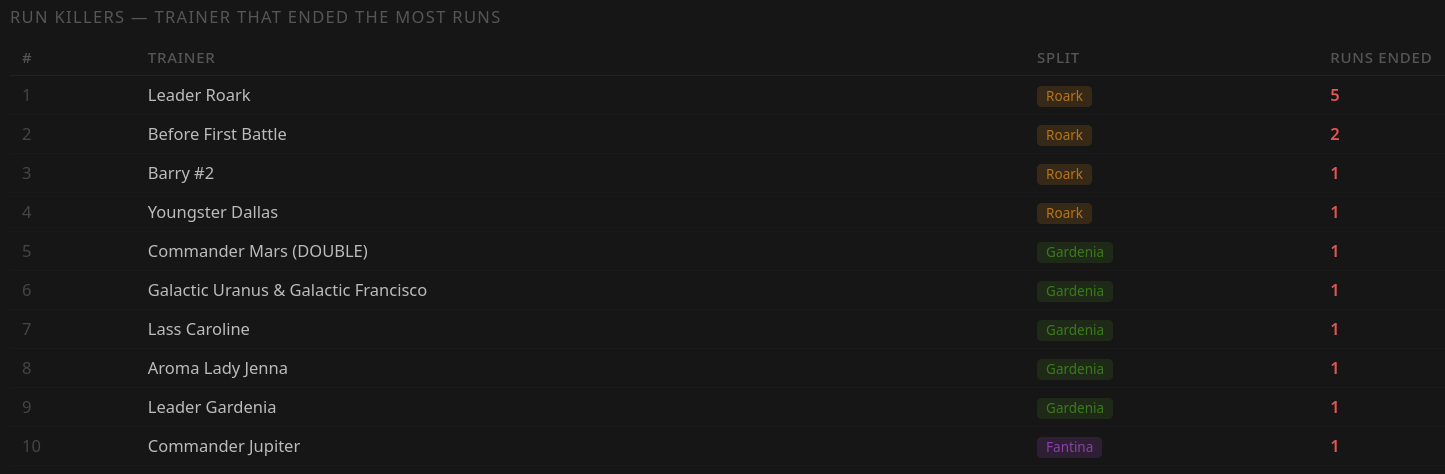Sort by the SPLIT column header

[1058, 58]
